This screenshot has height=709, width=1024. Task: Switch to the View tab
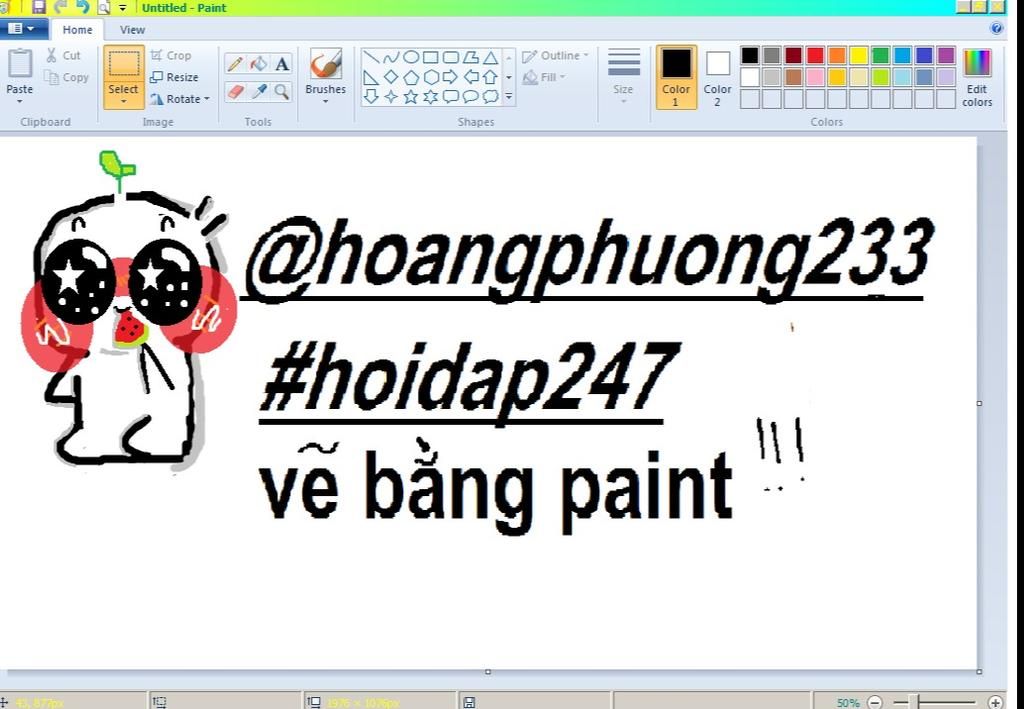pos(132,29)
